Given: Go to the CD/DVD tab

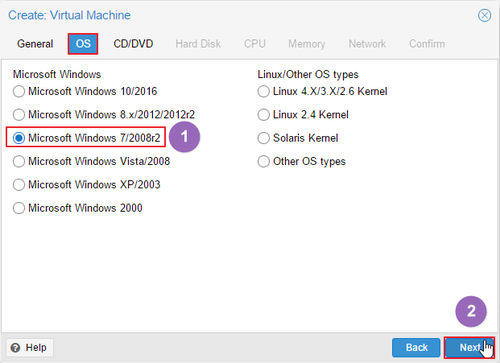Looking at the screenshot, I should 133,44.
